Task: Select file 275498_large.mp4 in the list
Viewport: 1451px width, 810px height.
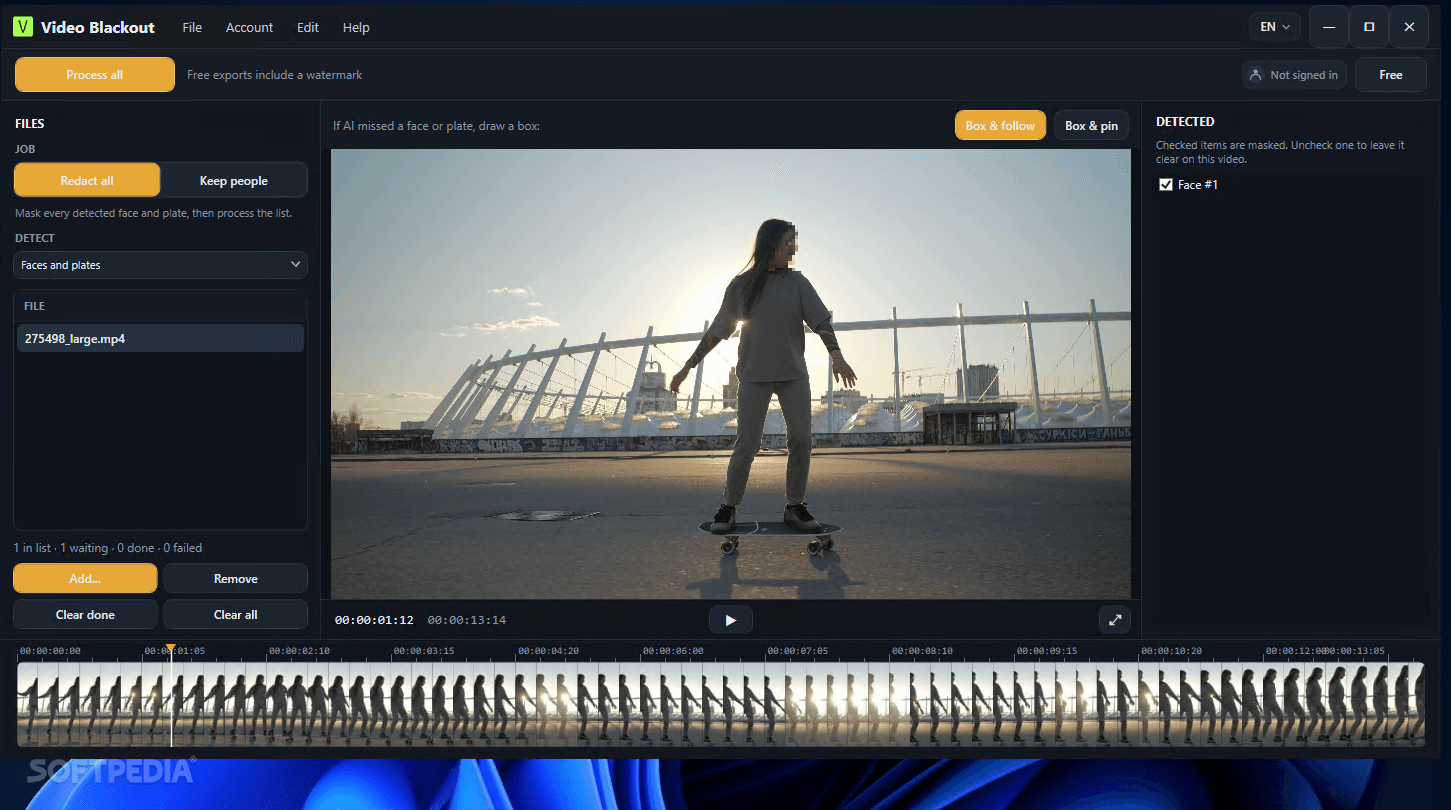Action: point(160,338)
